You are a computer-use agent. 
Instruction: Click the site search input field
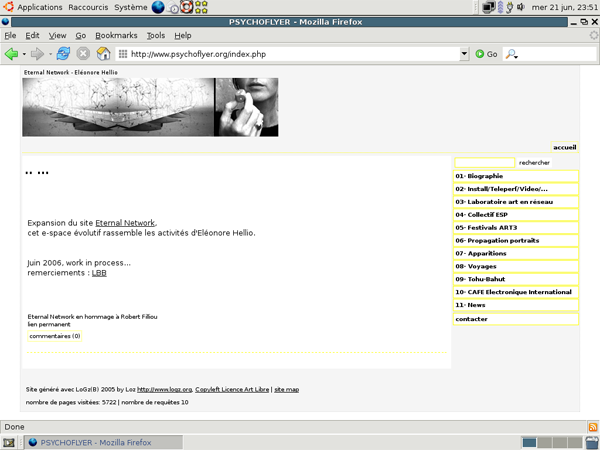coord(484,162)
